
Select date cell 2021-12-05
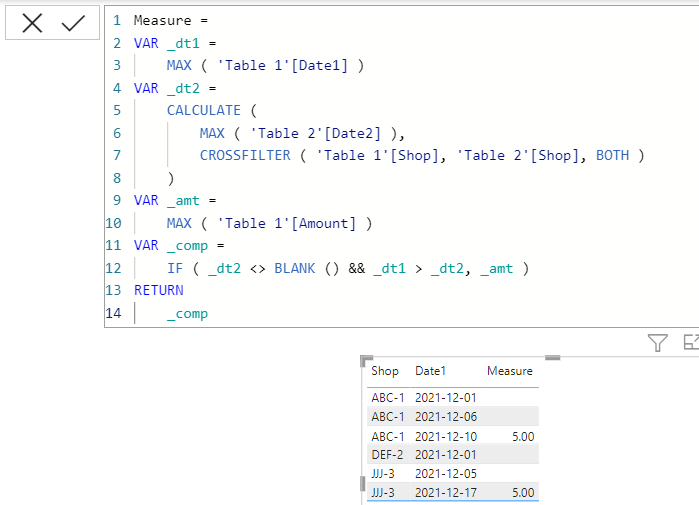coord(446,473)
